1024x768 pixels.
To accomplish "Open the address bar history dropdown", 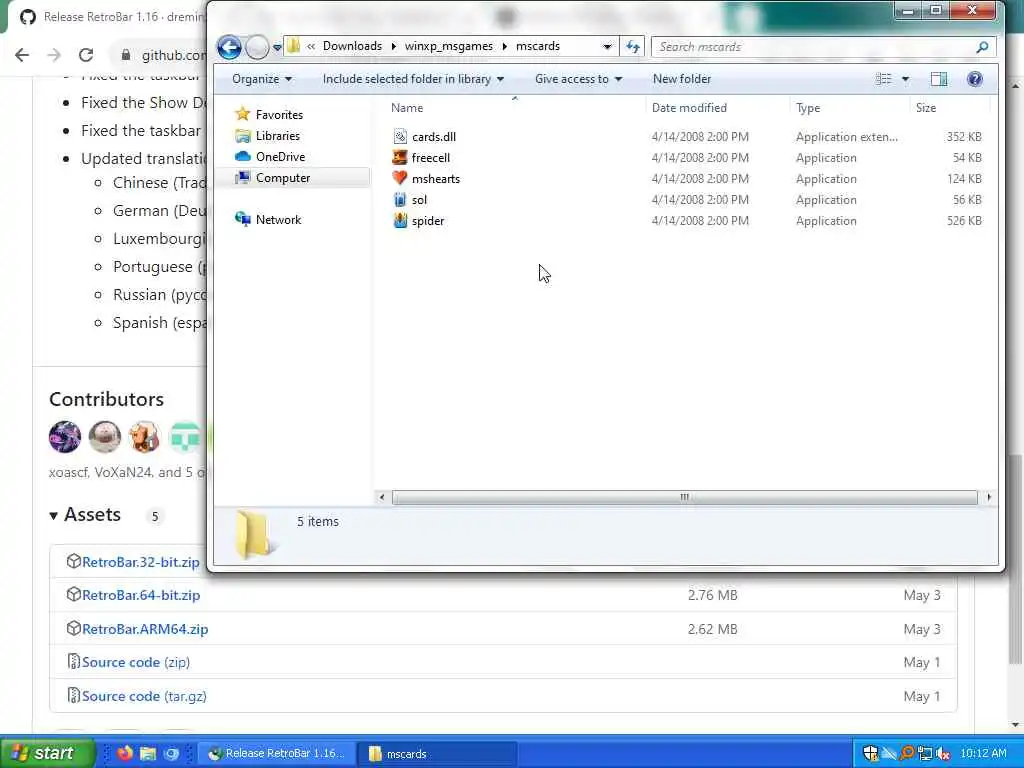I will [x=607, y=46].
